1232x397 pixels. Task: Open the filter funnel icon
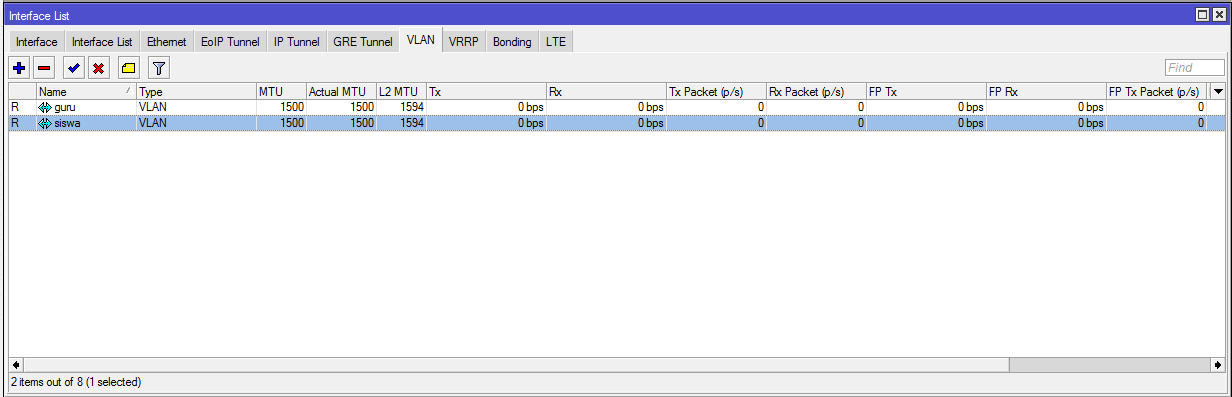[158, 68]
